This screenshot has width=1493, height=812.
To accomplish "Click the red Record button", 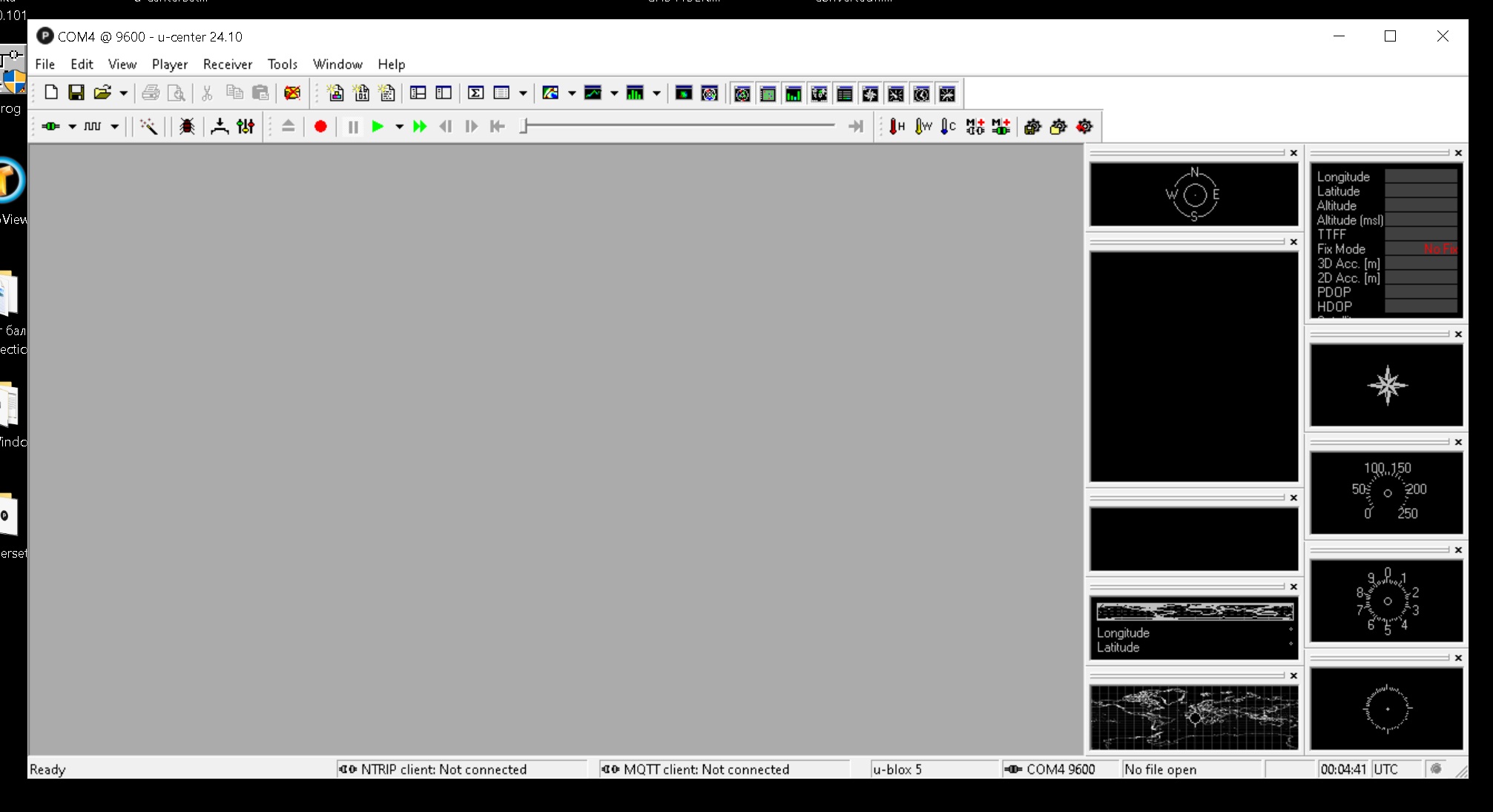I will 320,127.
